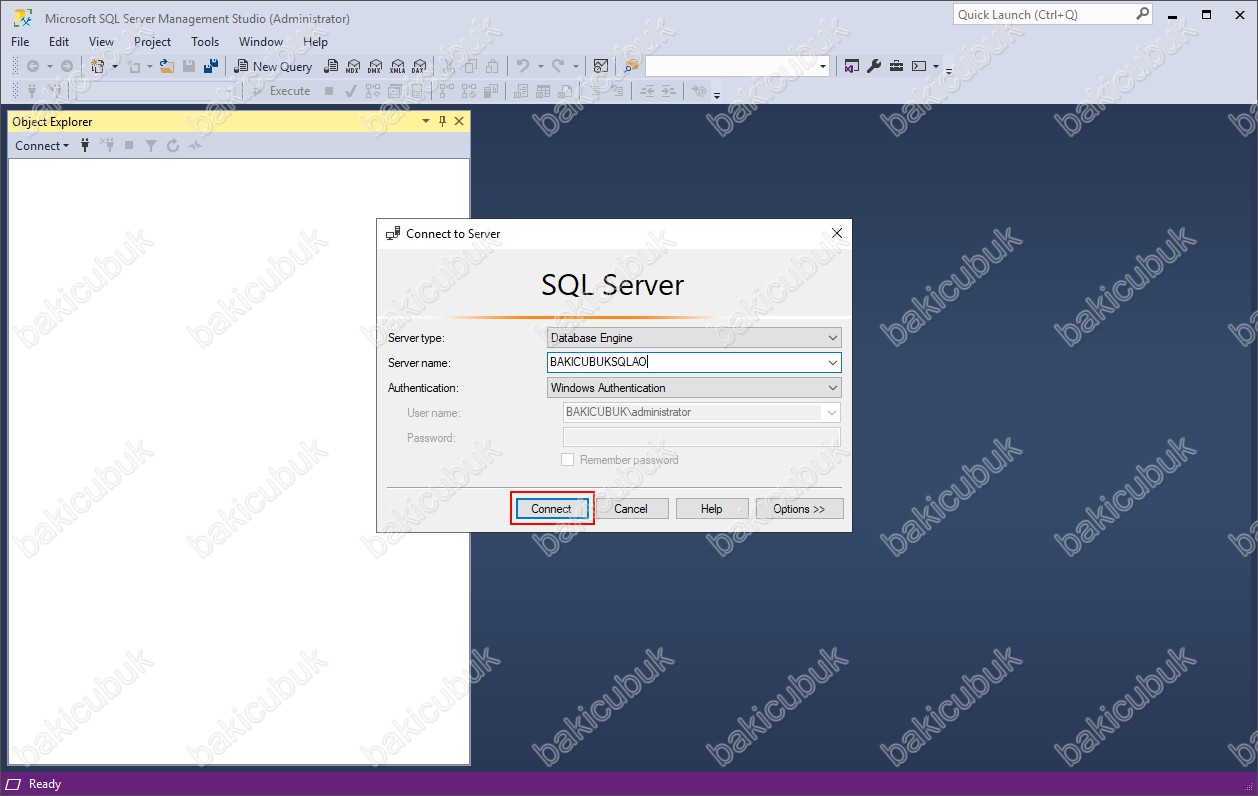Open the File menu
This screenshot has width=1258, height=796.
tap(20, 42)
